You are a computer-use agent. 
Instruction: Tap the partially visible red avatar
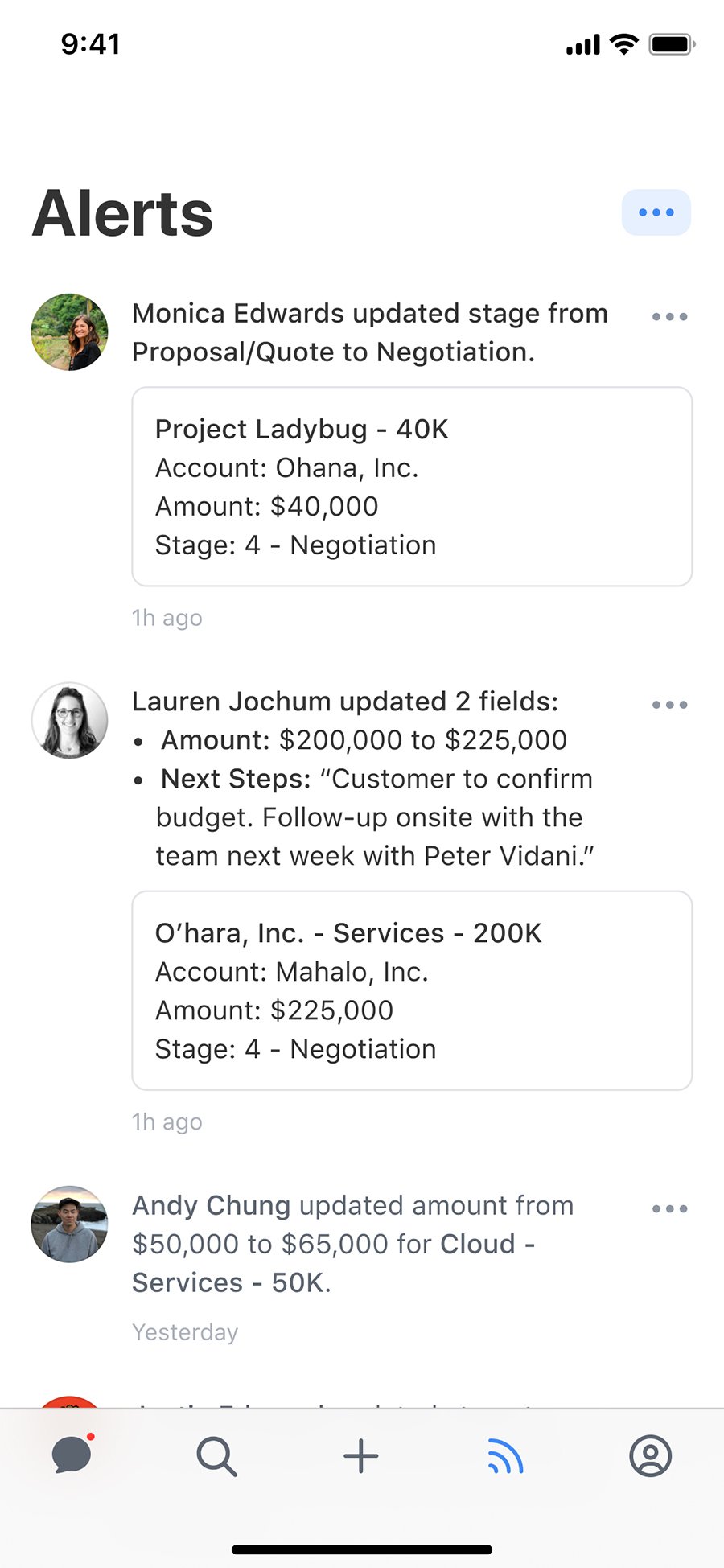coord(70,1401)
